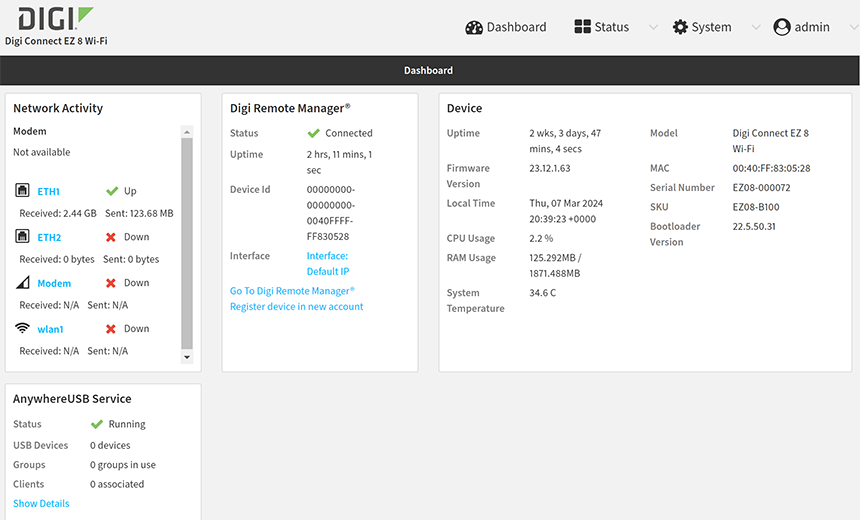
Task: Click bootloader version 22.5.50.31
Action: point(754,227)
